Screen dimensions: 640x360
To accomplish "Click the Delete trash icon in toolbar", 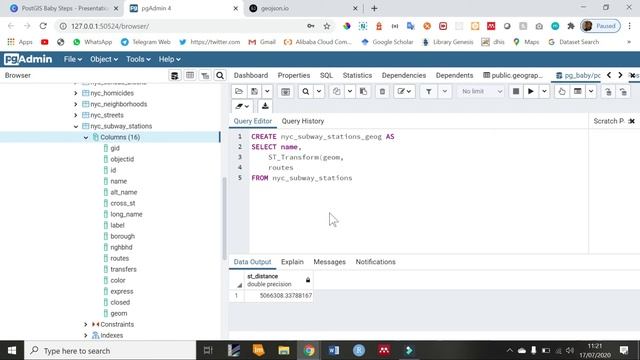I will pos(382,91).
